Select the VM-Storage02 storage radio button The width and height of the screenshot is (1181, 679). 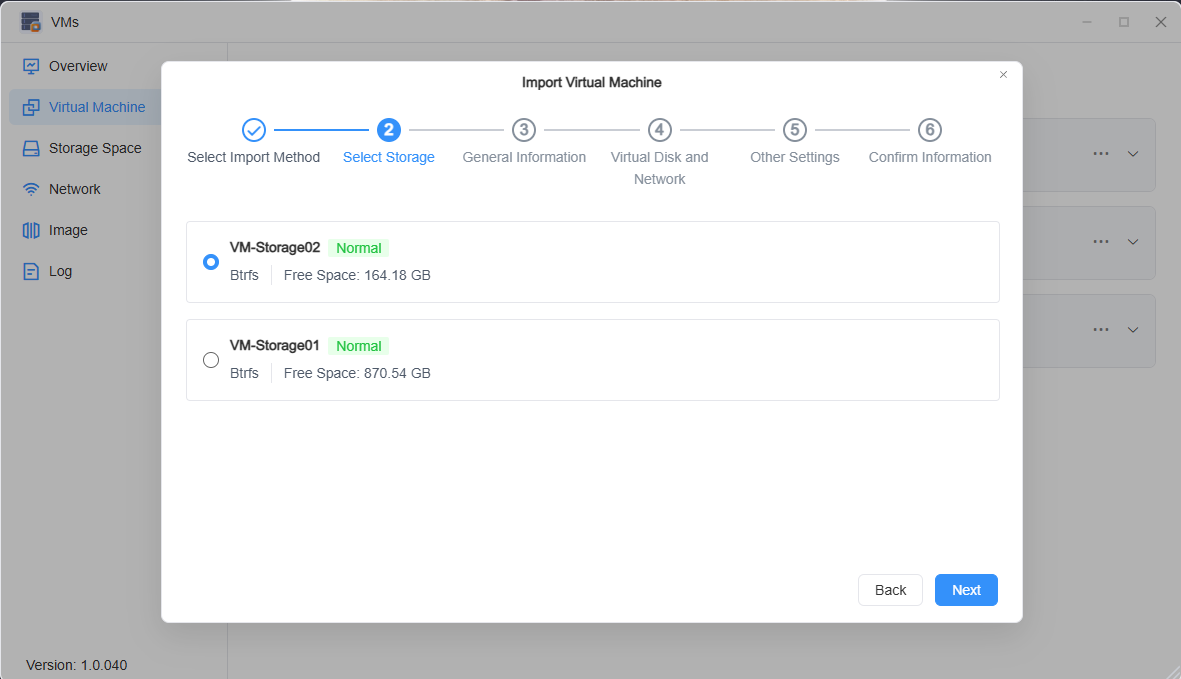tap(210, 261)
